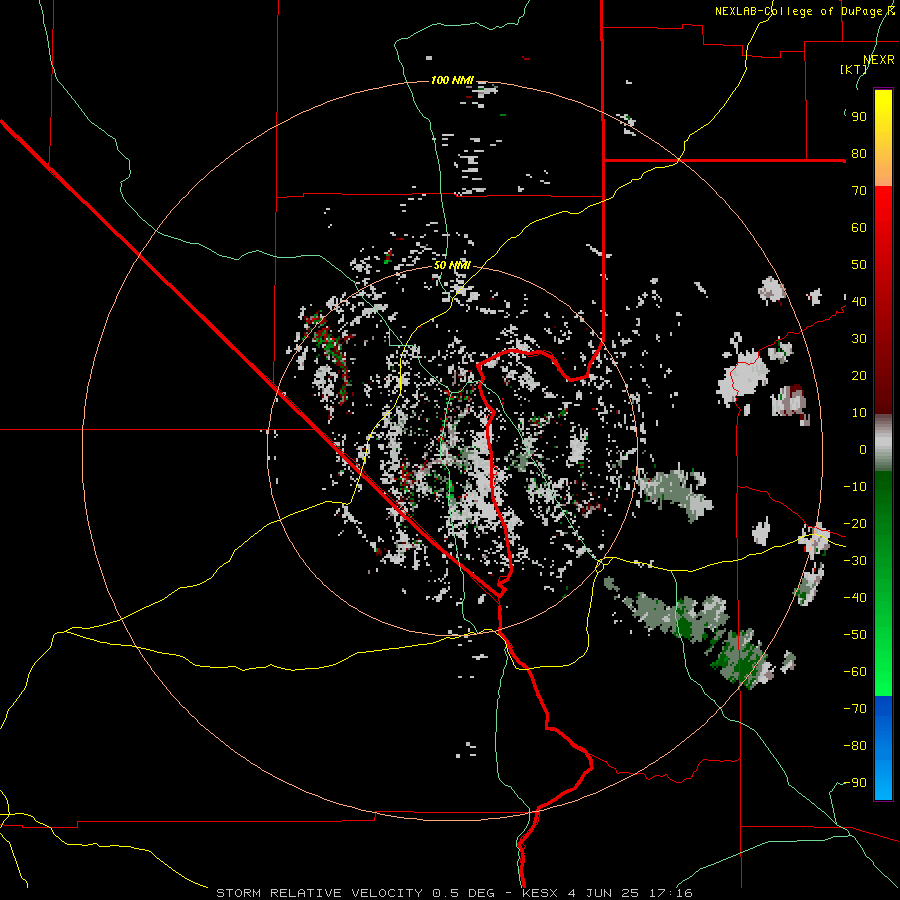Select the -30 value on velocity scale
Image resolution: width=900 pixels, height=900 pixels.
pos(855,561)
